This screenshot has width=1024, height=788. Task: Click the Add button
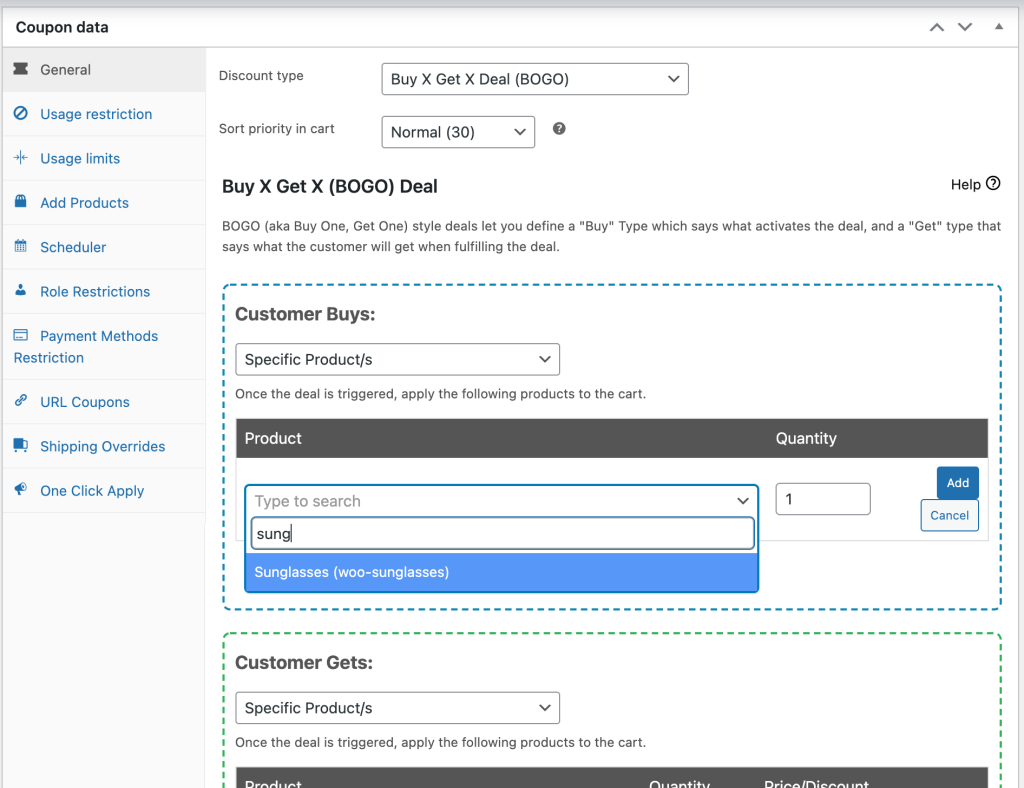pyautogui.click(x=957, y=482)
